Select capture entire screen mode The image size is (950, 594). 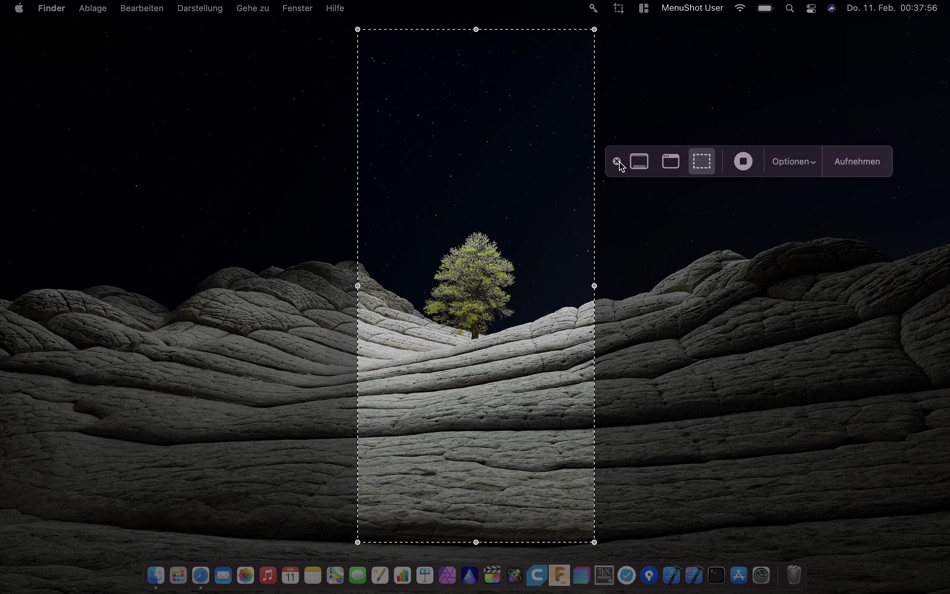tap(639, 161)
